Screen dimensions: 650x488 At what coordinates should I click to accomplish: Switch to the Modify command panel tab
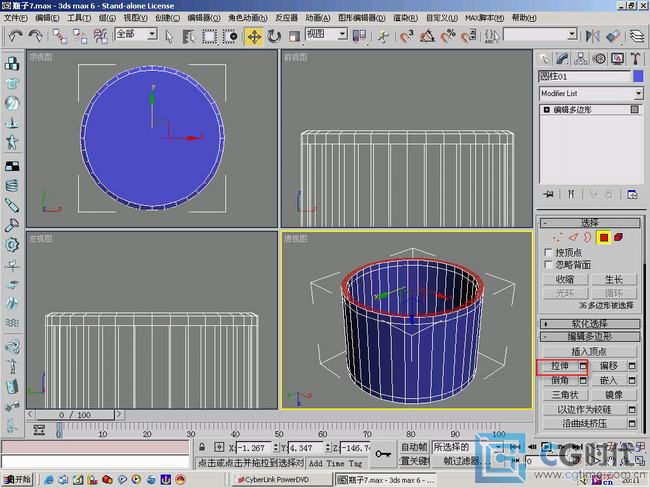563,59
